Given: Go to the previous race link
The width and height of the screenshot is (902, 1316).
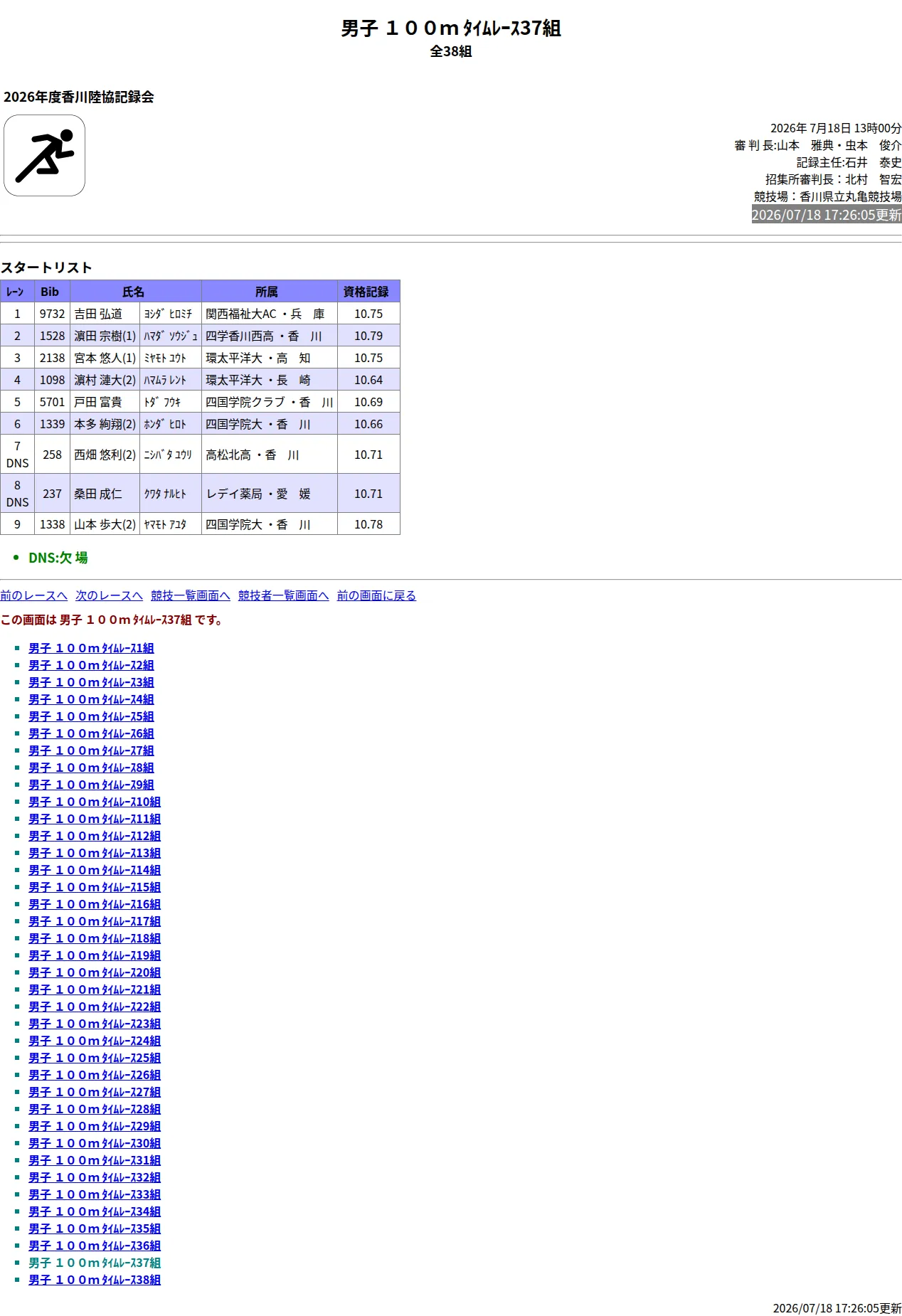Looking at the screenshot, I should click(x=34, y=595).
